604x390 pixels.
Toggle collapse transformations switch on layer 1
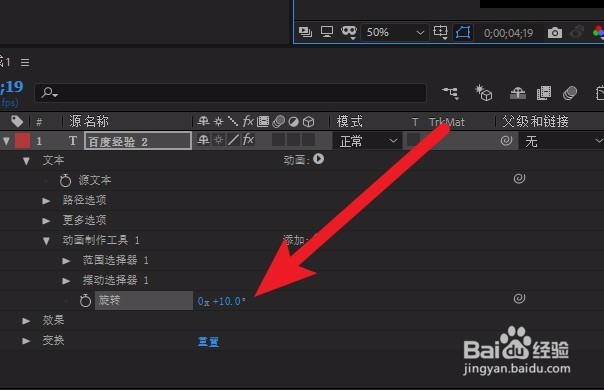point(218,140)
